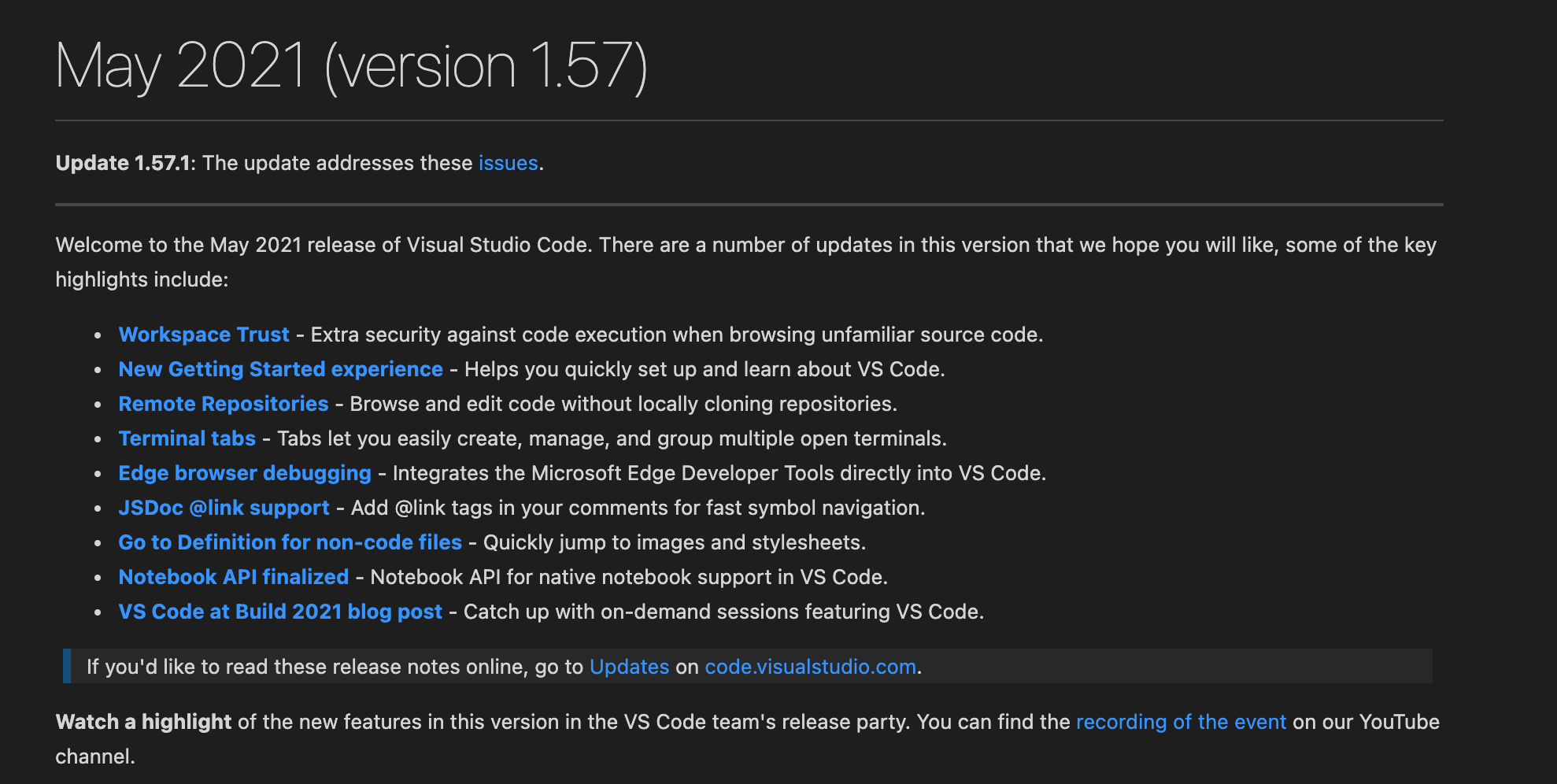
Task: Visit VS Code at Build 2021 blog post
Action: [x=280, y=612]
